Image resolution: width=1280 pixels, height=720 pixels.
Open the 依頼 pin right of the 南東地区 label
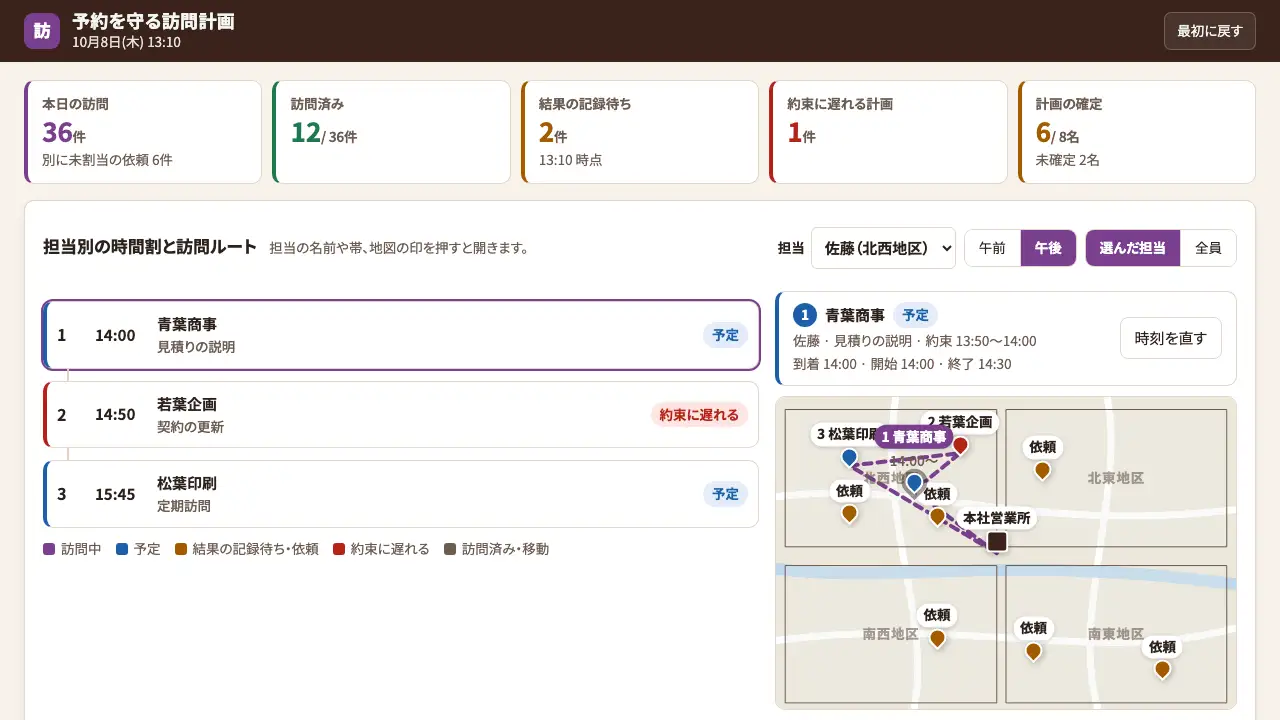click(1162, 670)
